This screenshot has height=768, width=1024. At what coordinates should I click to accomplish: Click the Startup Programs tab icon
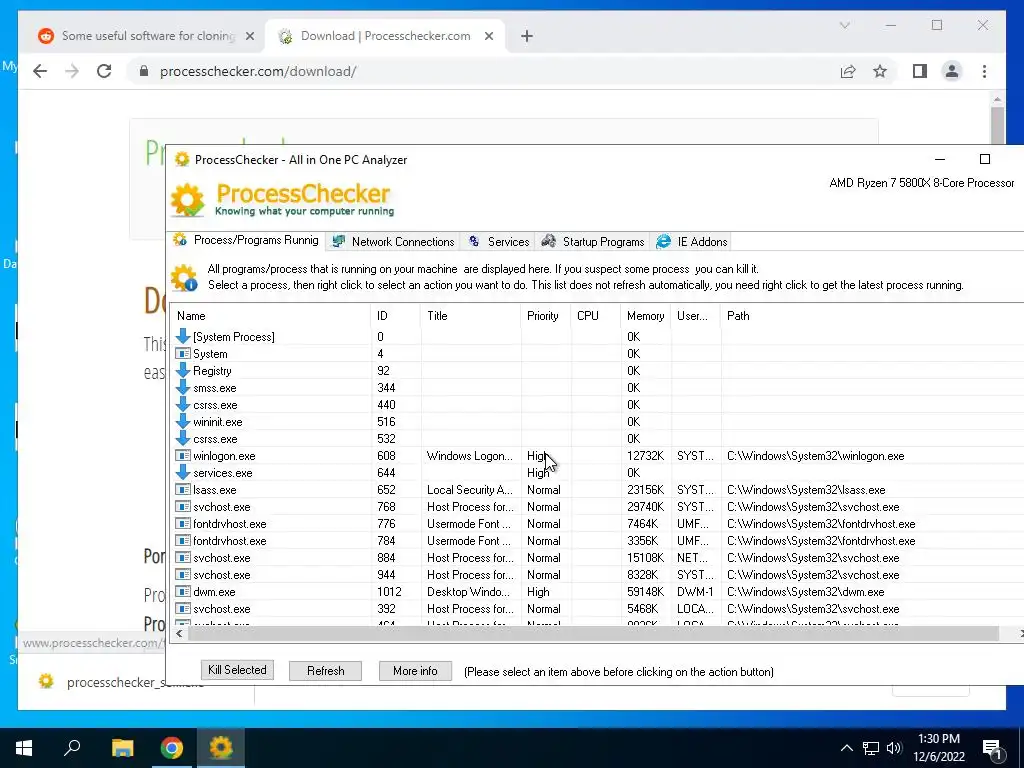point(549,242)
